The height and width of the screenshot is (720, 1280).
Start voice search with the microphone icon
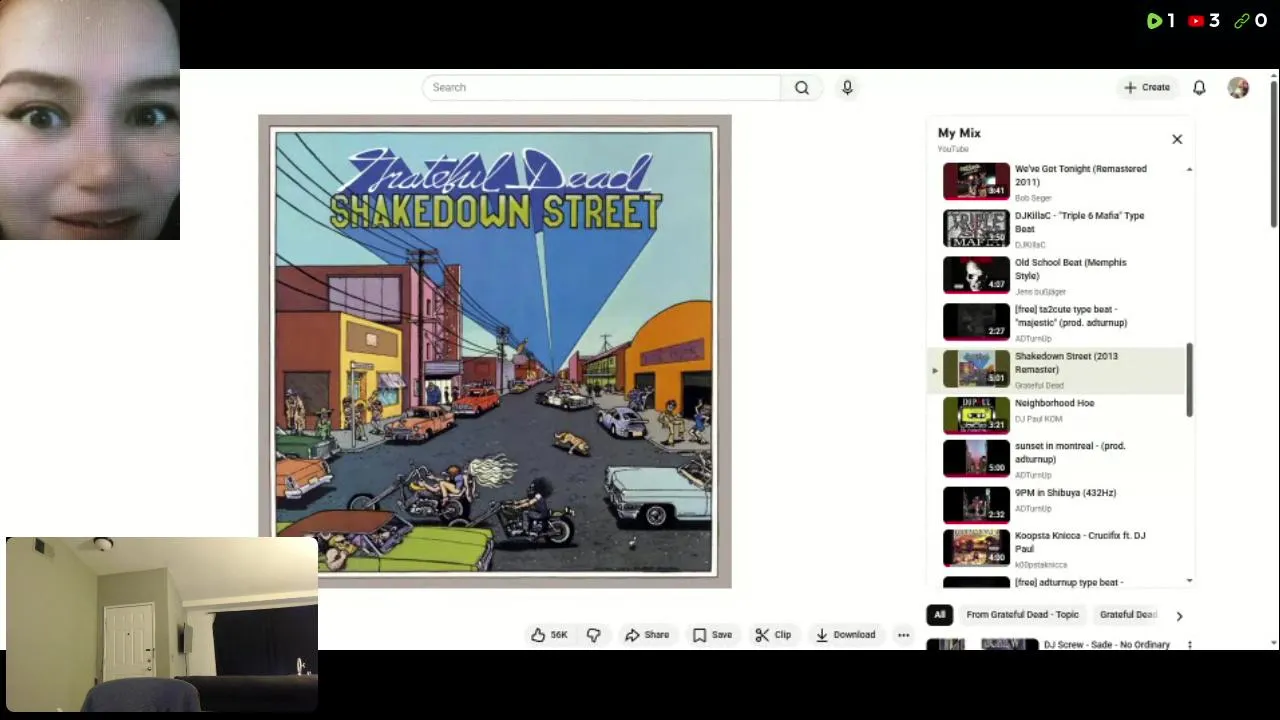point(847,87)
